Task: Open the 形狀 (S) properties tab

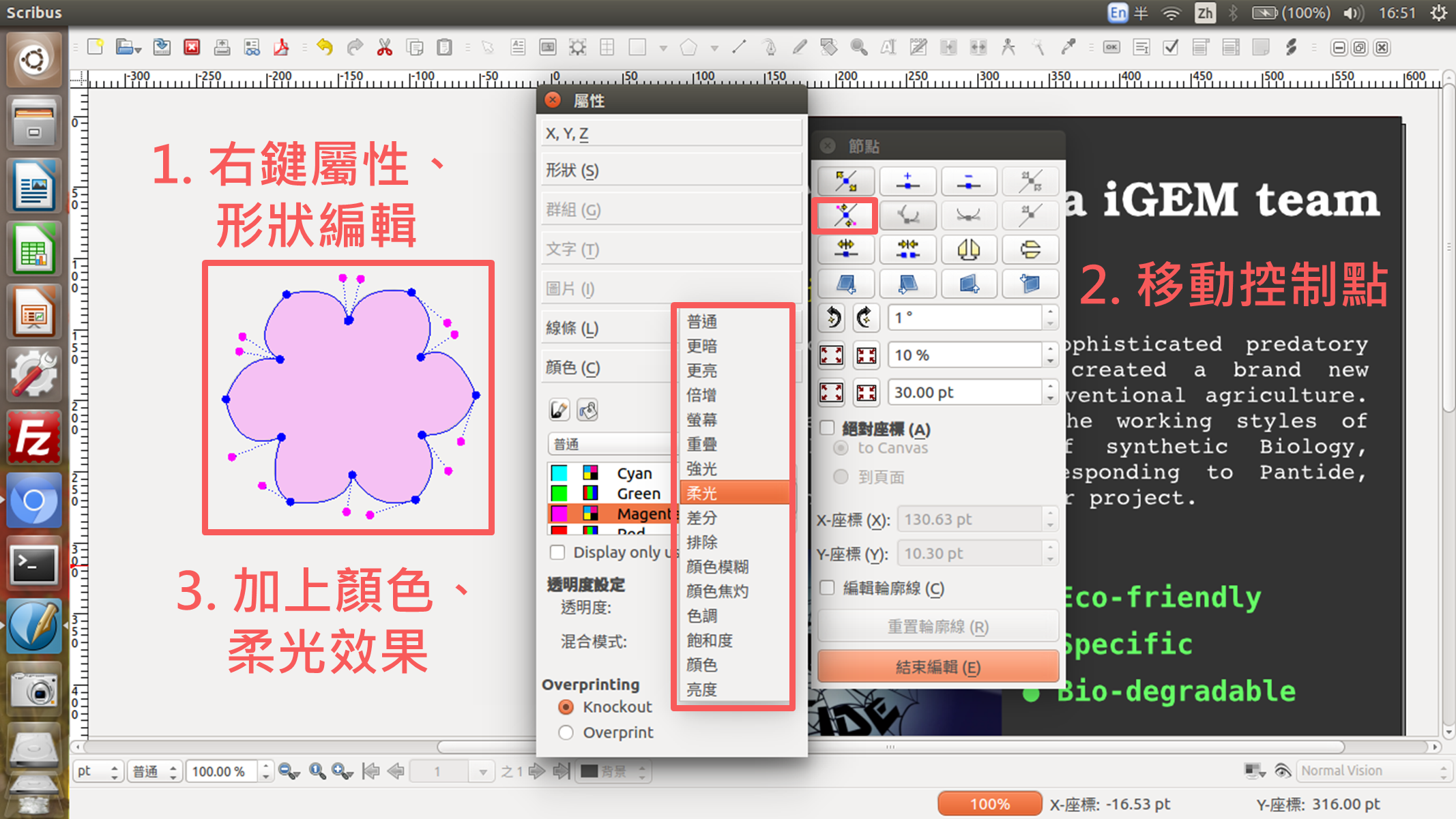Action: tap(671, 170)
